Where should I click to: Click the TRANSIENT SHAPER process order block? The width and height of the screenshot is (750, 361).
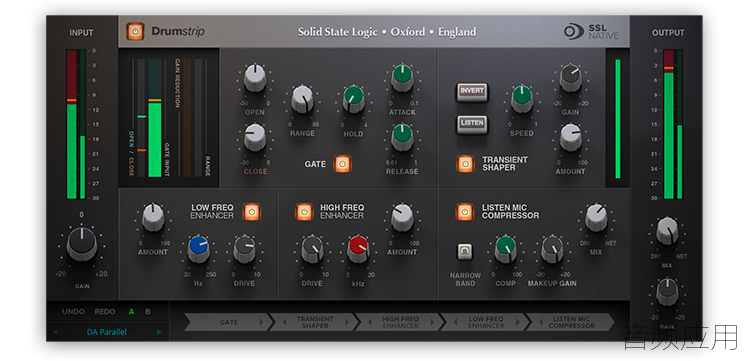314,322
